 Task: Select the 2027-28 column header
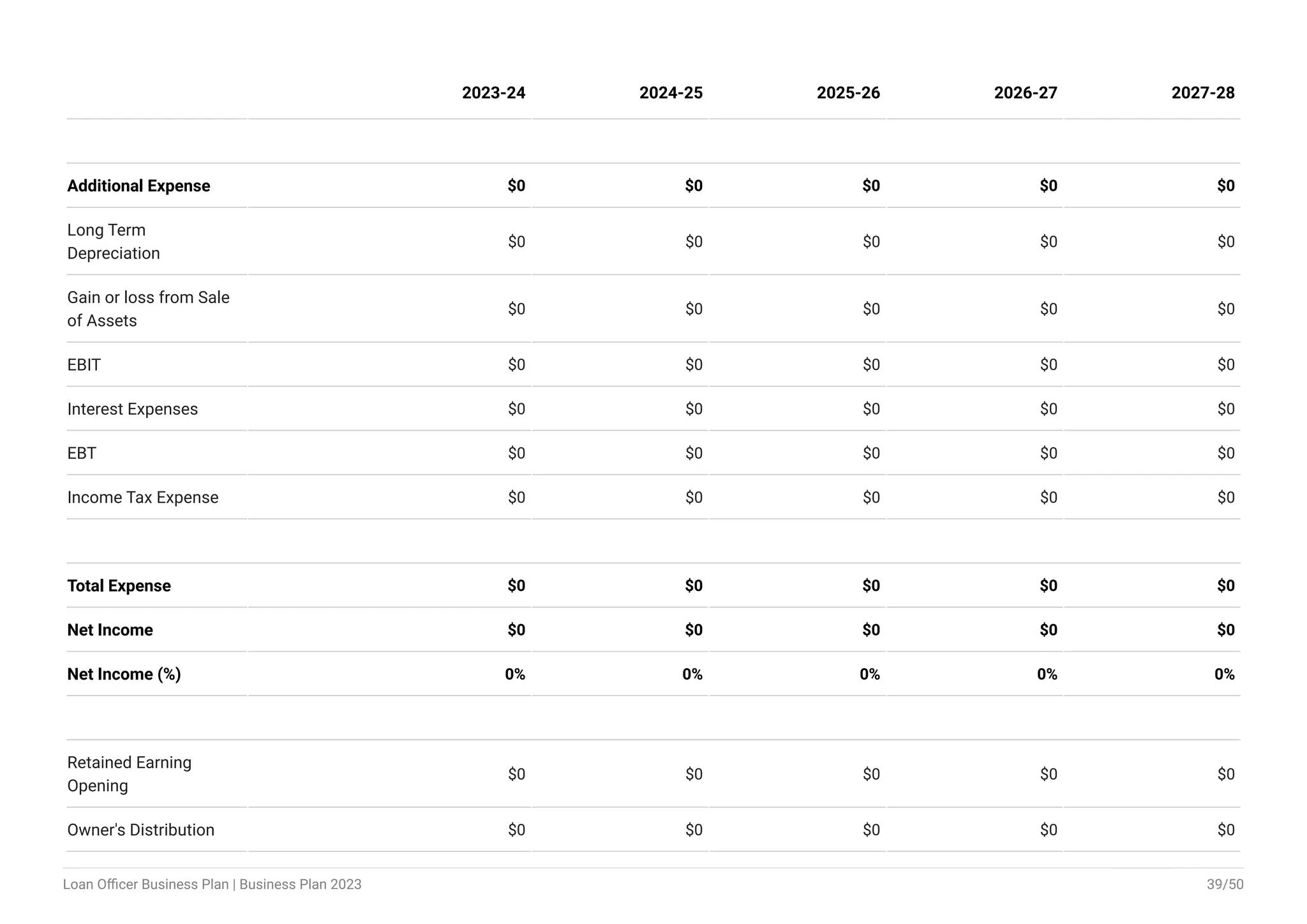tap(1203, 93)
